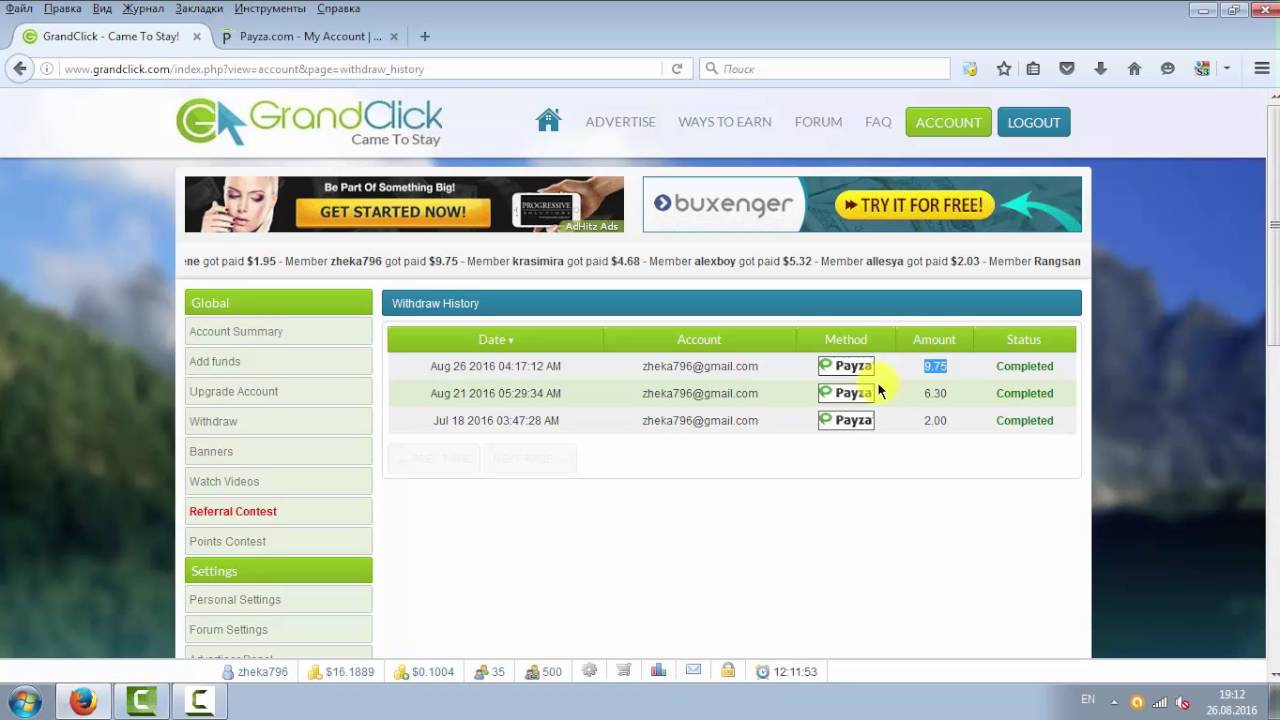Image resolution: width=1280 pixels, height=720 pixels.
Task: Open Personal Settings in the sidebar
Action: click(279, 600)
